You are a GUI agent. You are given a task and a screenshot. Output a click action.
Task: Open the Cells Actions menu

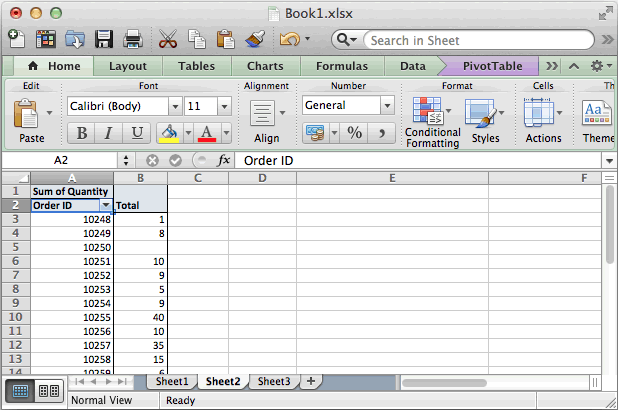(543, 120)
